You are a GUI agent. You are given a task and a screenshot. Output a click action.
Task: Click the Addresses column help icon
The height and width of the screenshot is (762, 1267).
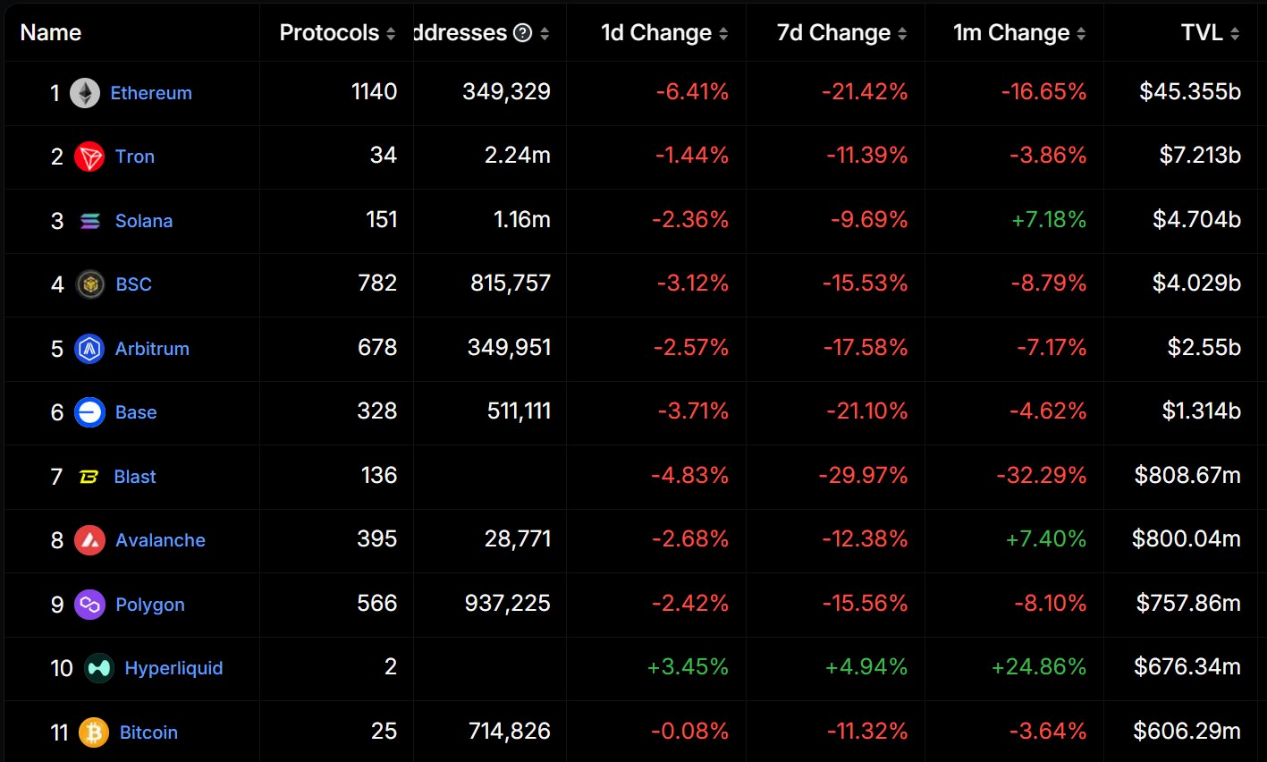point(522,33)
